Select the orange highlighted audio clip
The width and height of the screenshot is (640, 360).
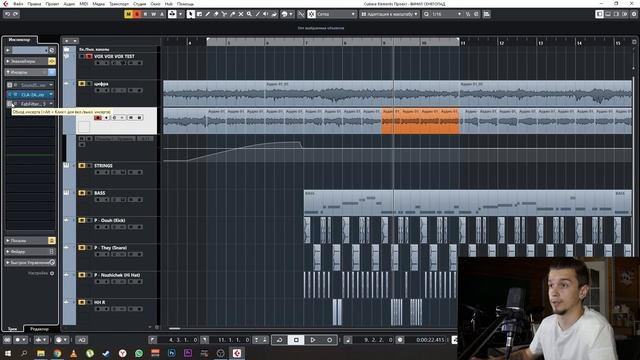click(x=420, y=121)
